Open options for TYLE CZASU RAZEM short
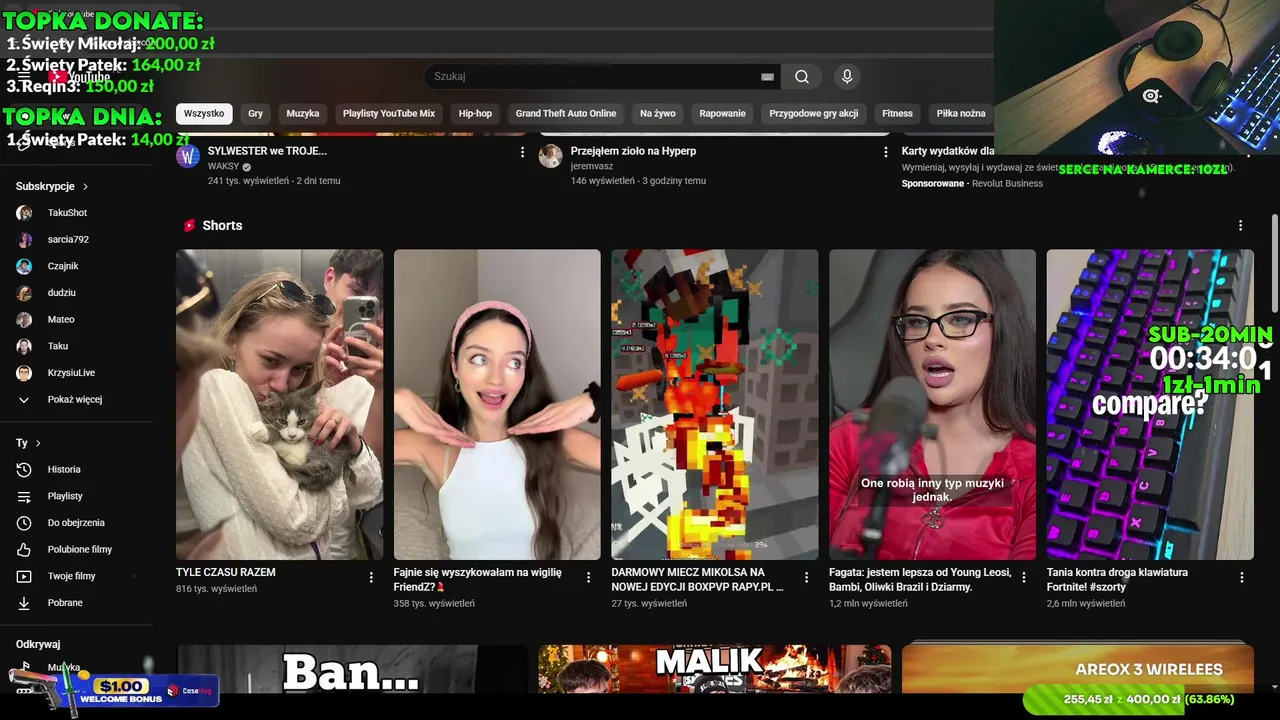 371,578
